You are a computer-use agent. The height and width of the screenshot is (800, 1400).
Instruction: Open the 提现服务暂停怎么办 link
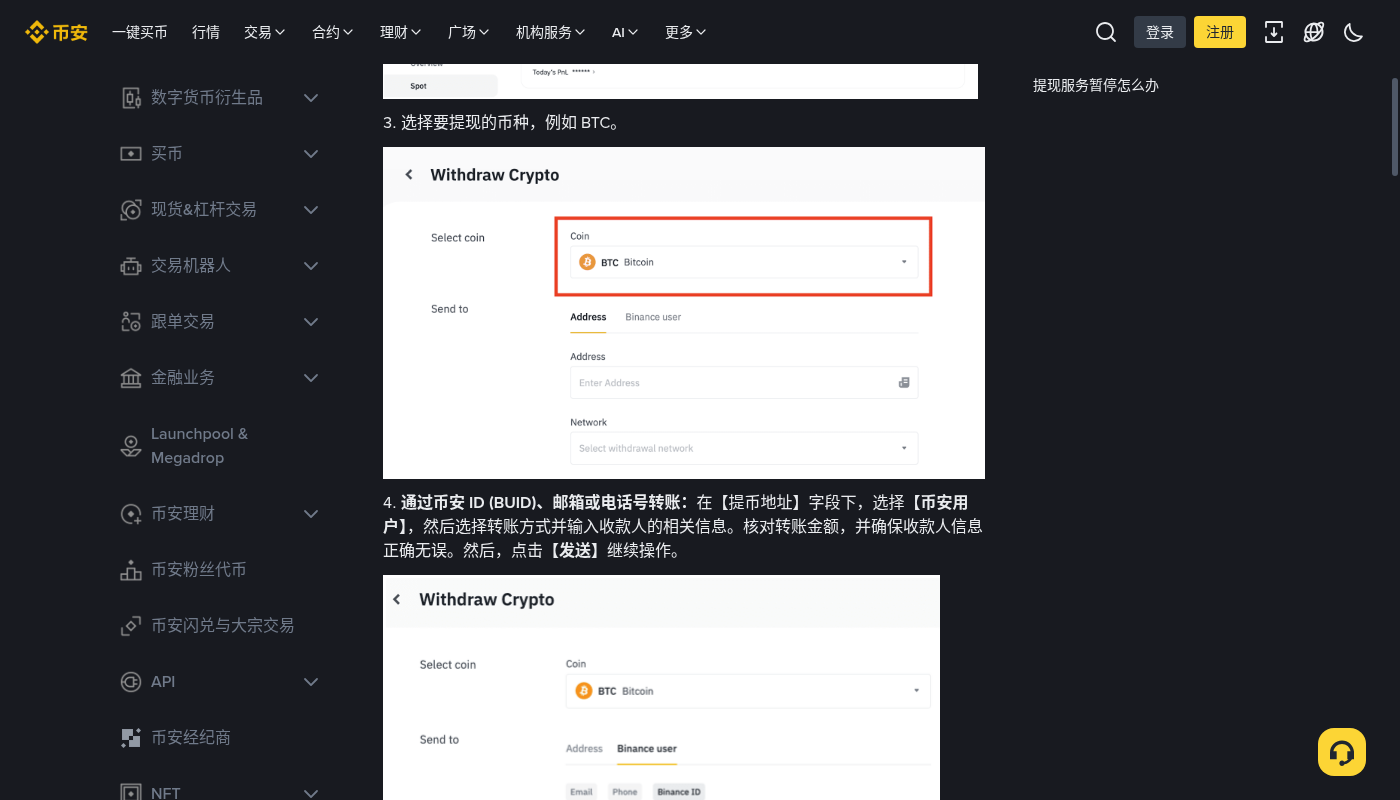tap(1096, 86)
